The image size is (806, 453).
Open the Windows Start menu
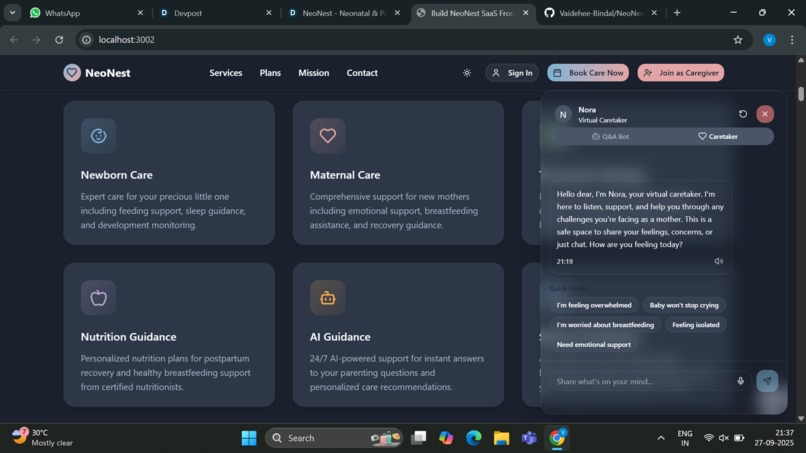pyautogui.click(x=249, y=438)
